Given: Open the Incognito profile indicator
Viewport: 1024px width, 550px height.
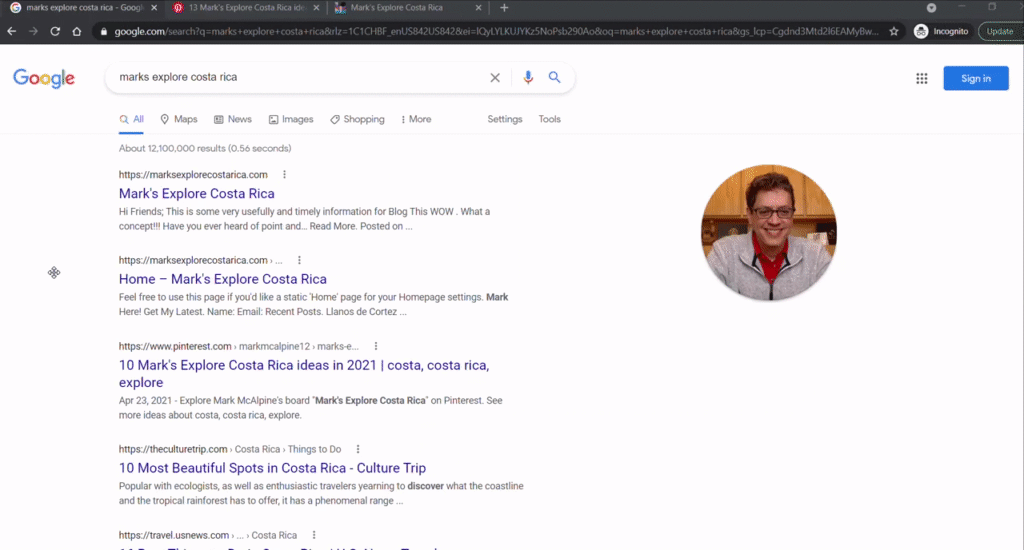Looking at the screenshot, I should [942, 31].
